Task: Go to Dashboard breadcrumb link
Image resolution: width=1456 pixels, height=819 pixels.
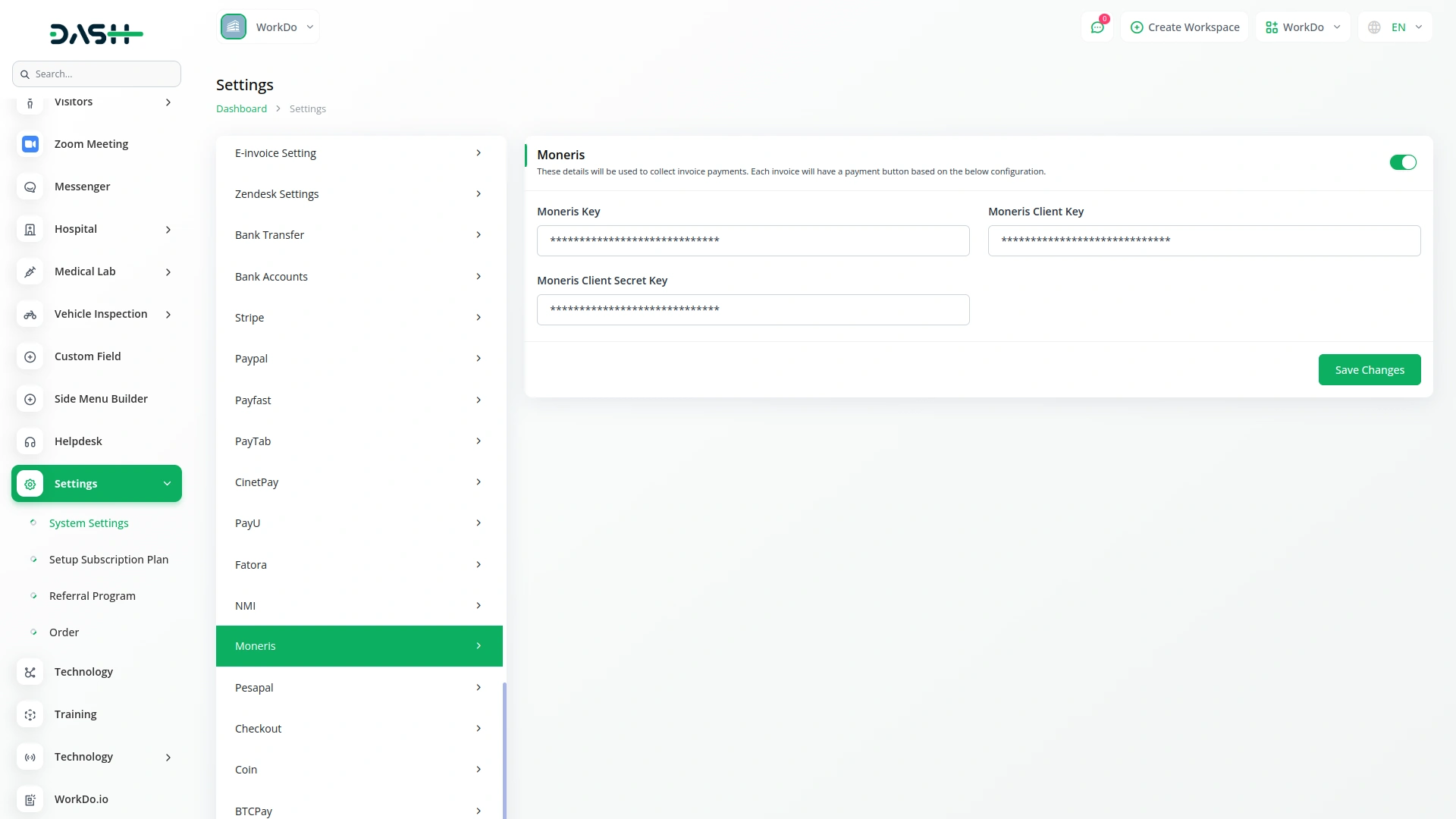Action: tap(241, 108)
